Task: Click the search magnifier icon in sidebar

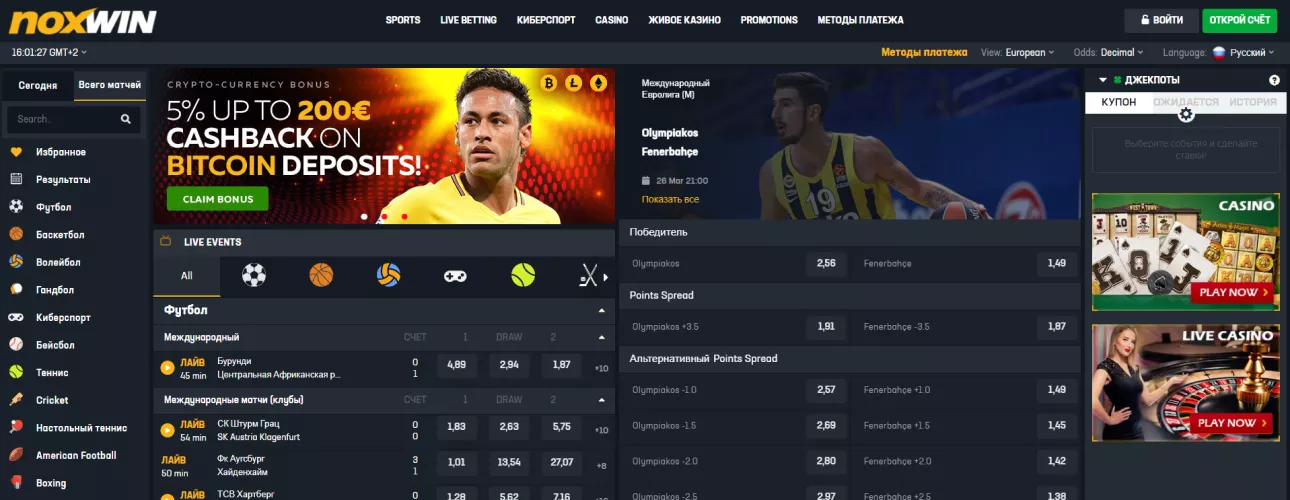Action: pyautogui.click(x=126, y=119)
